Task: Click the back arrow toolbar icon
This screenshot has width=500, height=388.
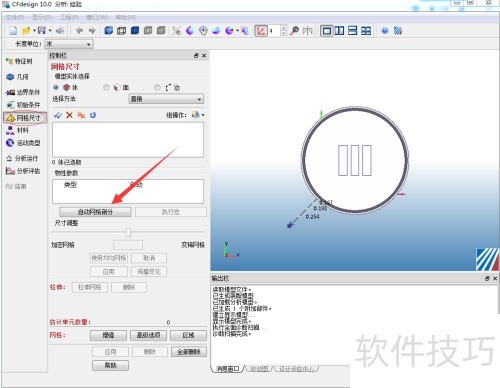Action: tap(79, 31)
